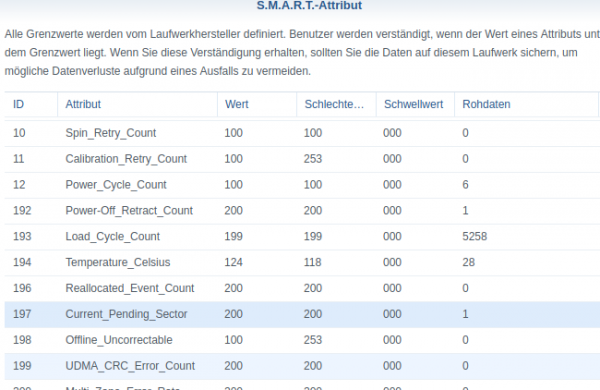Click the S.M.A.R.T.-Attribut title
Viewport: 600px width, 390px height.
pyautogui.click(x=309, y=5)
